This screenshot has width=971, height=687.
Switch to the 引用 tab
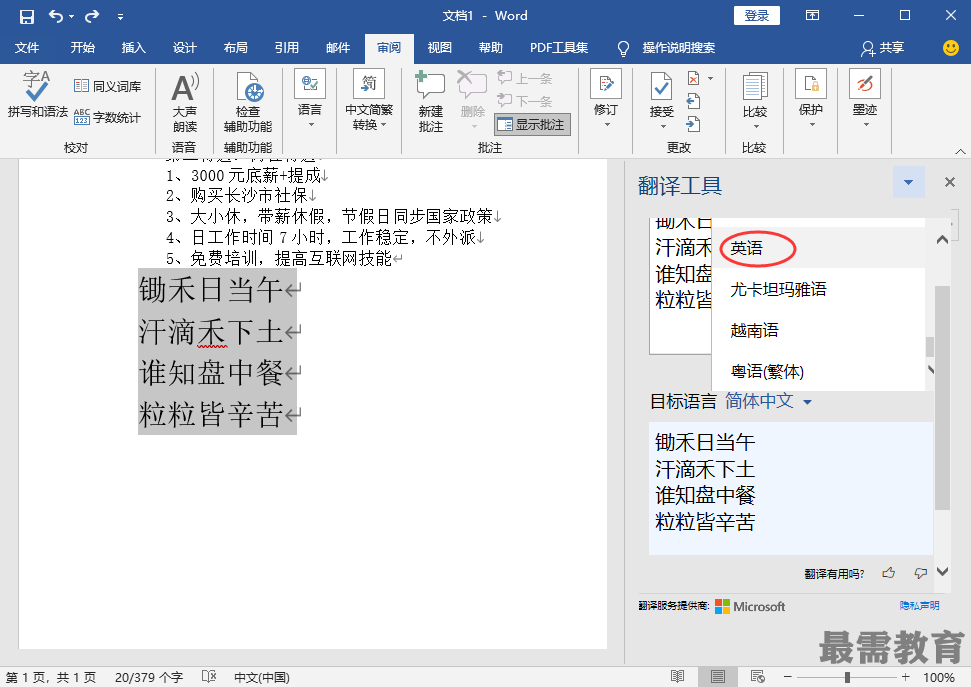coord(287,48)
